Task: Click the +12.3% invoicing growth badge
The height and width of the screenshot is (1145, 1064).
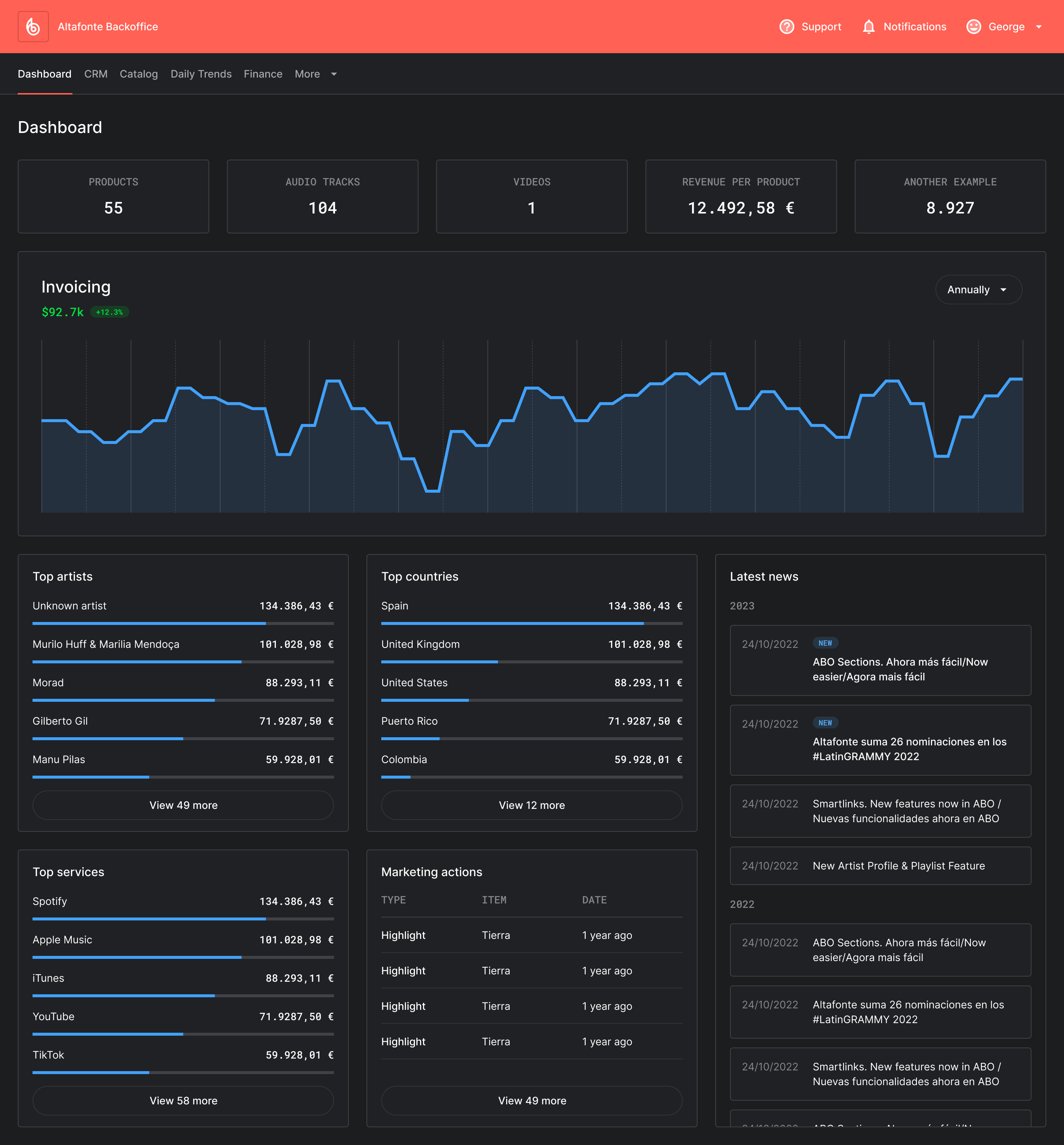Action: [x=109, y=312]
